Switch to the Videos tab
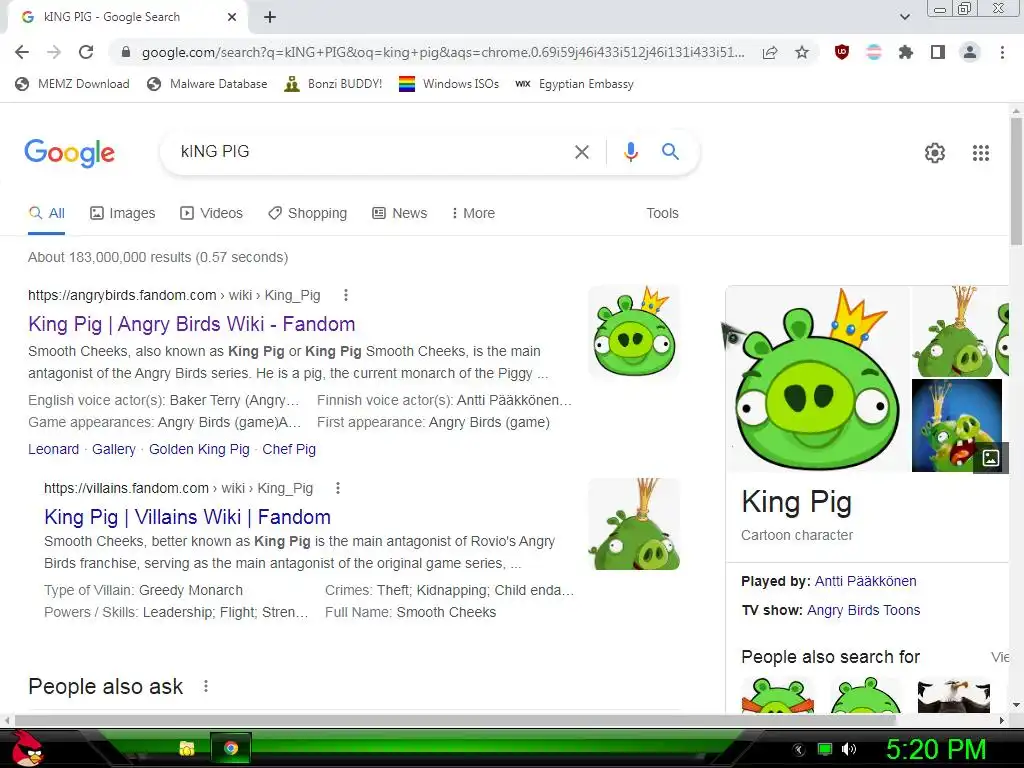This screenshot has width=1024, height=768. click(212, 214)
